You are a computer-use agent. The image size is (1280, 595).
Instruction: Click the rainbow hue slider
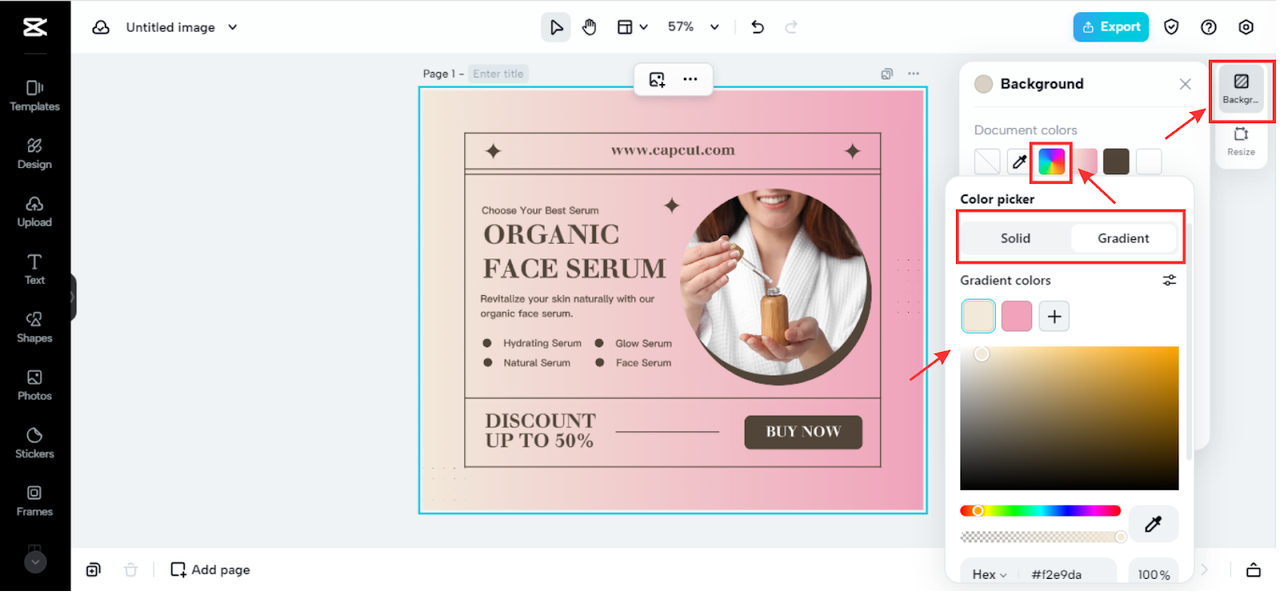point(1040,511)
